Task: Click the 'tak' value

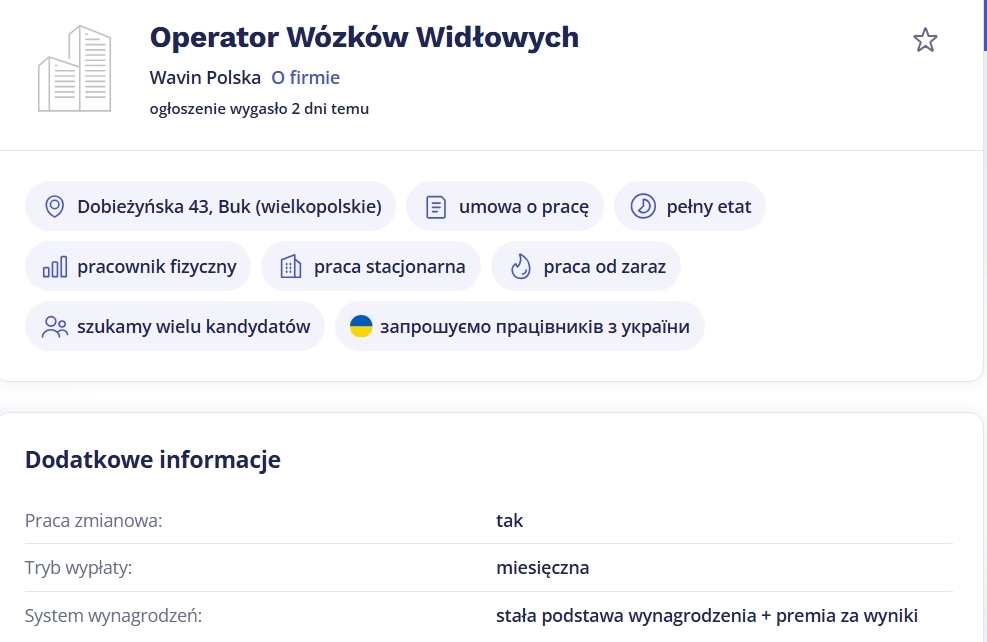Action: [x=509, y=521]
